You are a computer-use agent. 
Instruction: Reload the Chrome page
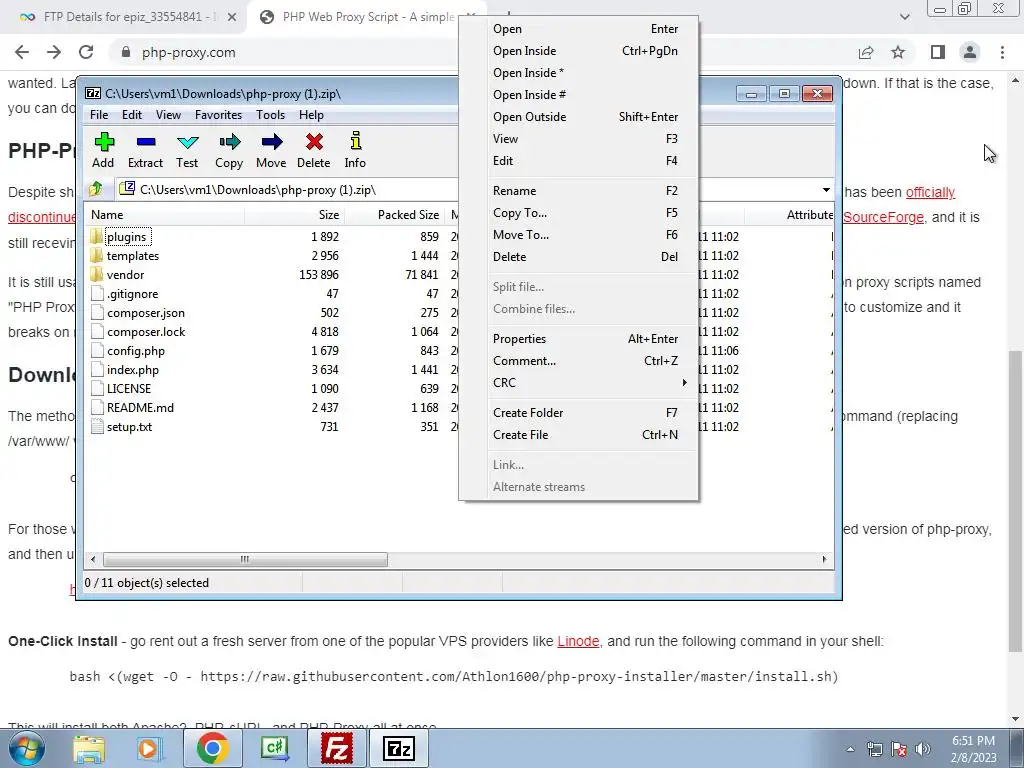[x=86, y=52]
